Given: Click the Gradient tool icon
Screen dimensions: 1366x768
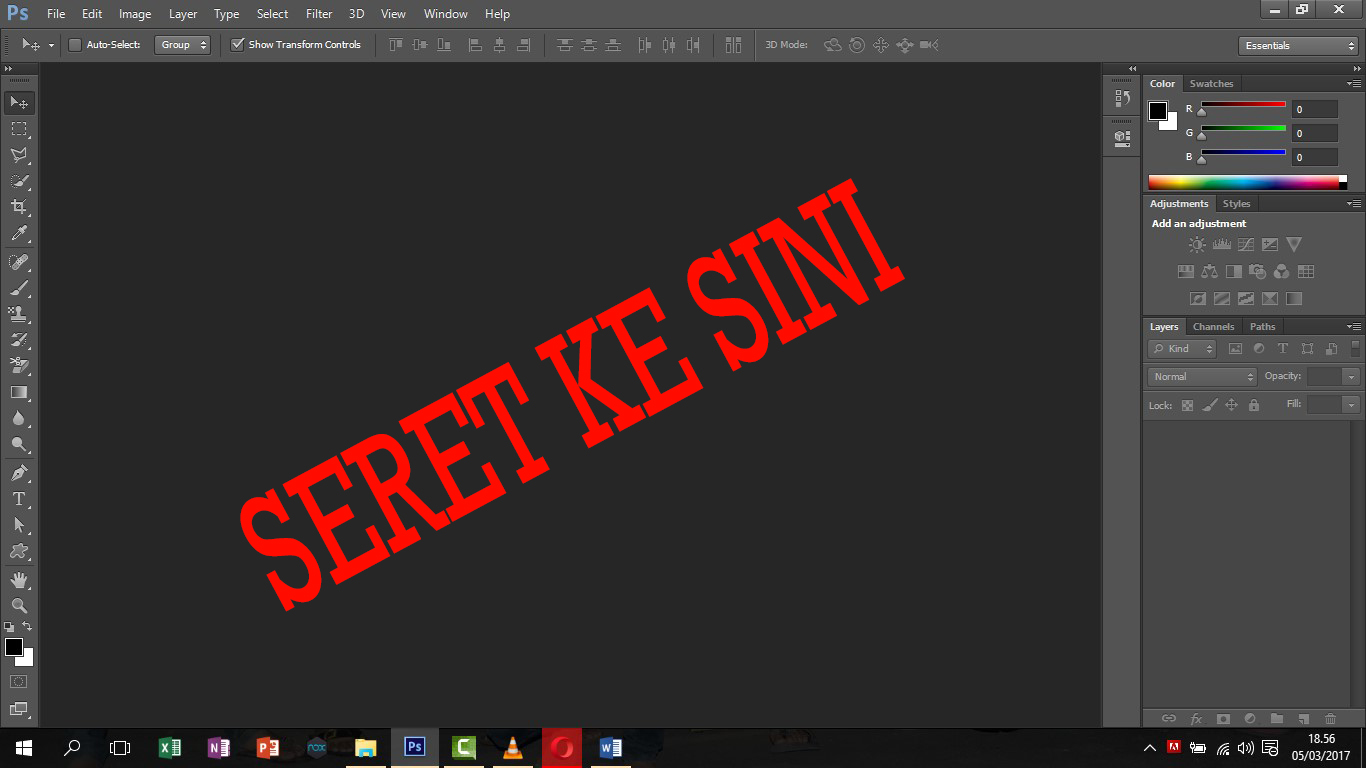Looking at the screenshot, I should pos(19,392).
